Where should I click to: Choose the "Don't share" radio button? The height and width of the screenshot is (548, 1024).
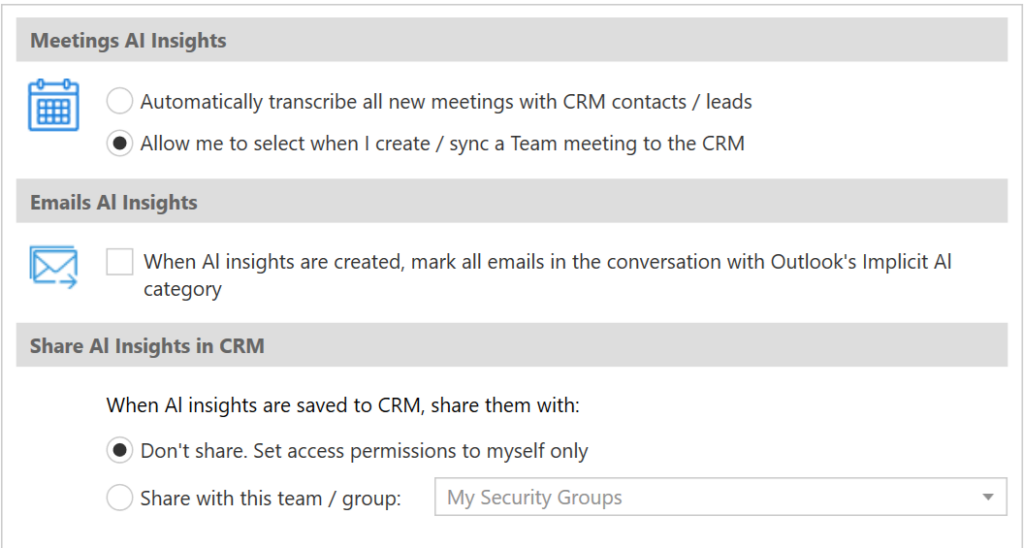pos(120,451)
